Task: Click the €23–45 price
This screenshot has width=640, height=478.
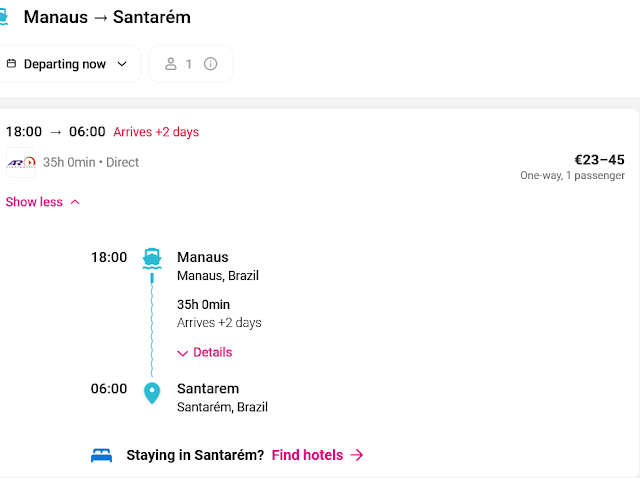Action: (599, 159)
